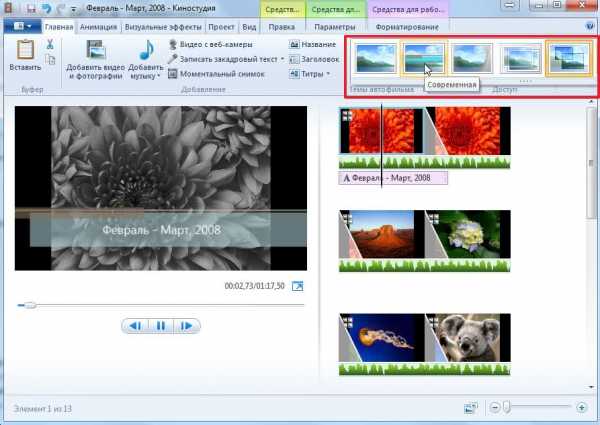Zoom in the timeline with plus button
The width and height of the screenshot is (600, 425).
[581, 408]
